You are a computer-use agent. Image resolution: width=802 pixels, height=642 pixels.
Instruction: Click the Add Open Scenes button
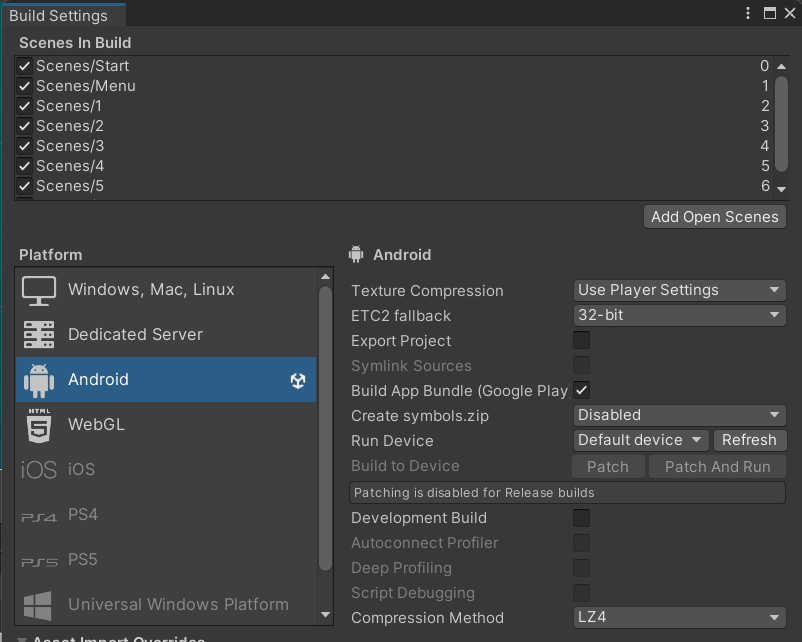[714, 217]
